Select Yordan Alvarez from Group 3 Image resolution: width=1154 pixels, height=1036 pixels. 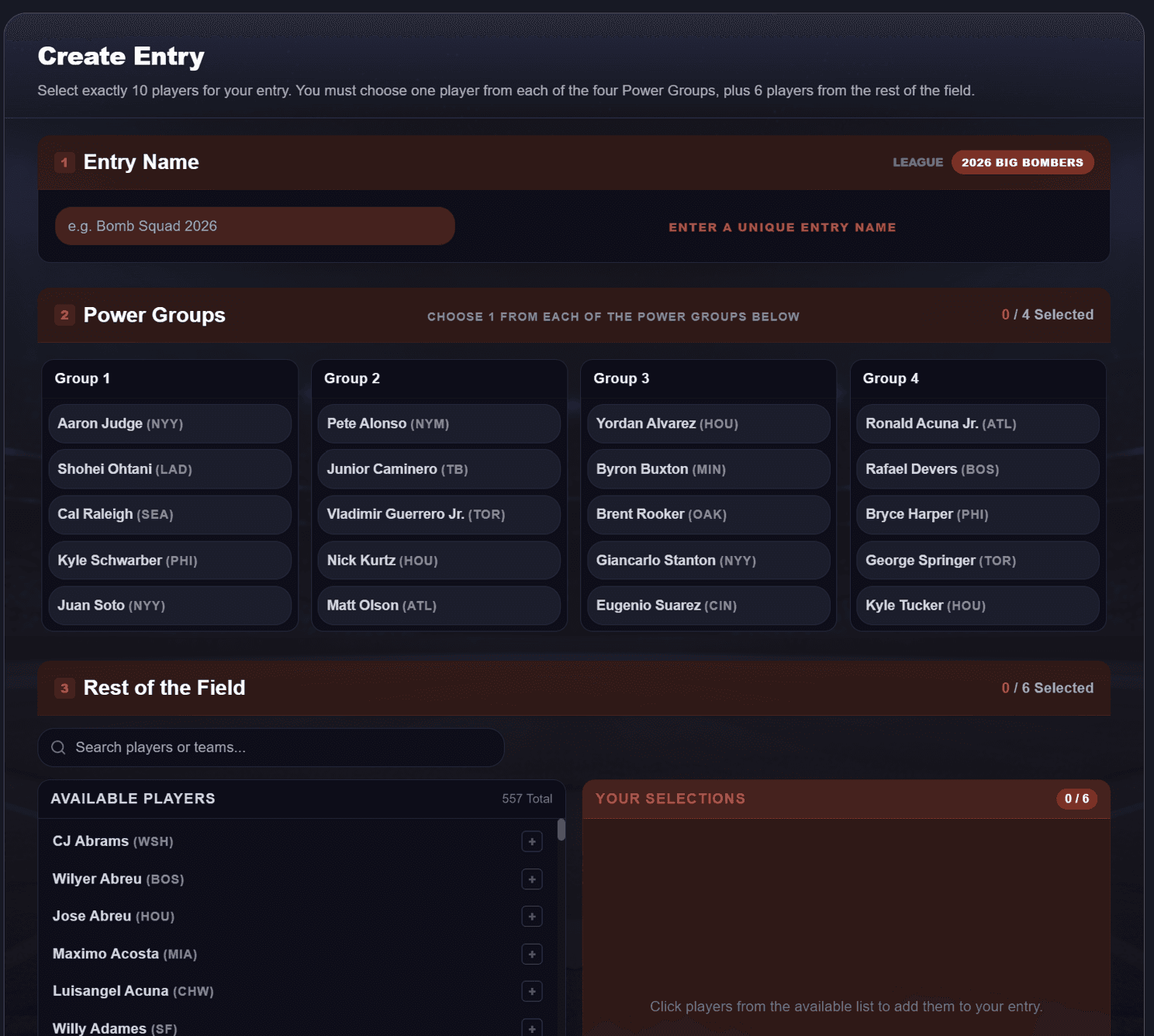(707, 423)
